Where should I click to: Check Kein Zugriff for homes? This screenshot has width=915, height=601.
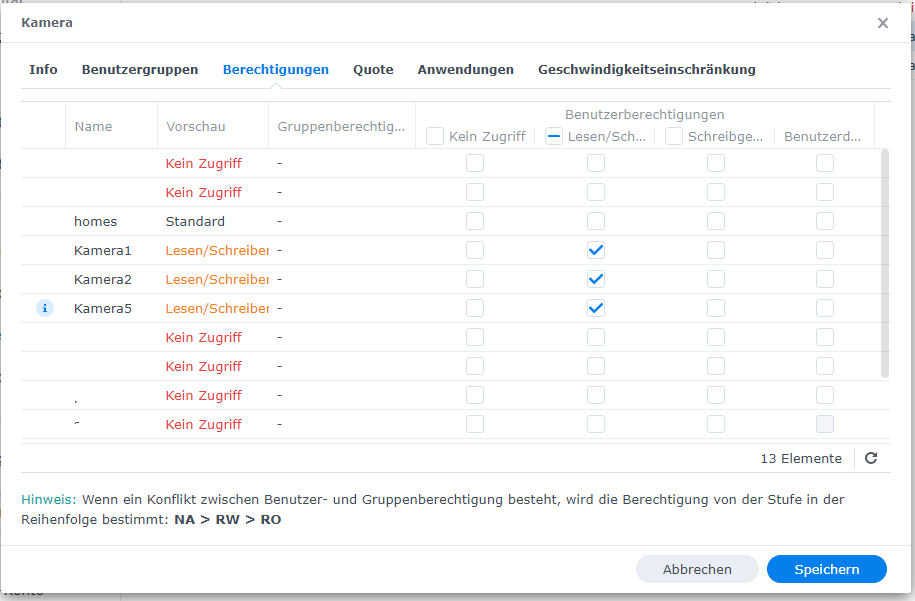point(475,221)
